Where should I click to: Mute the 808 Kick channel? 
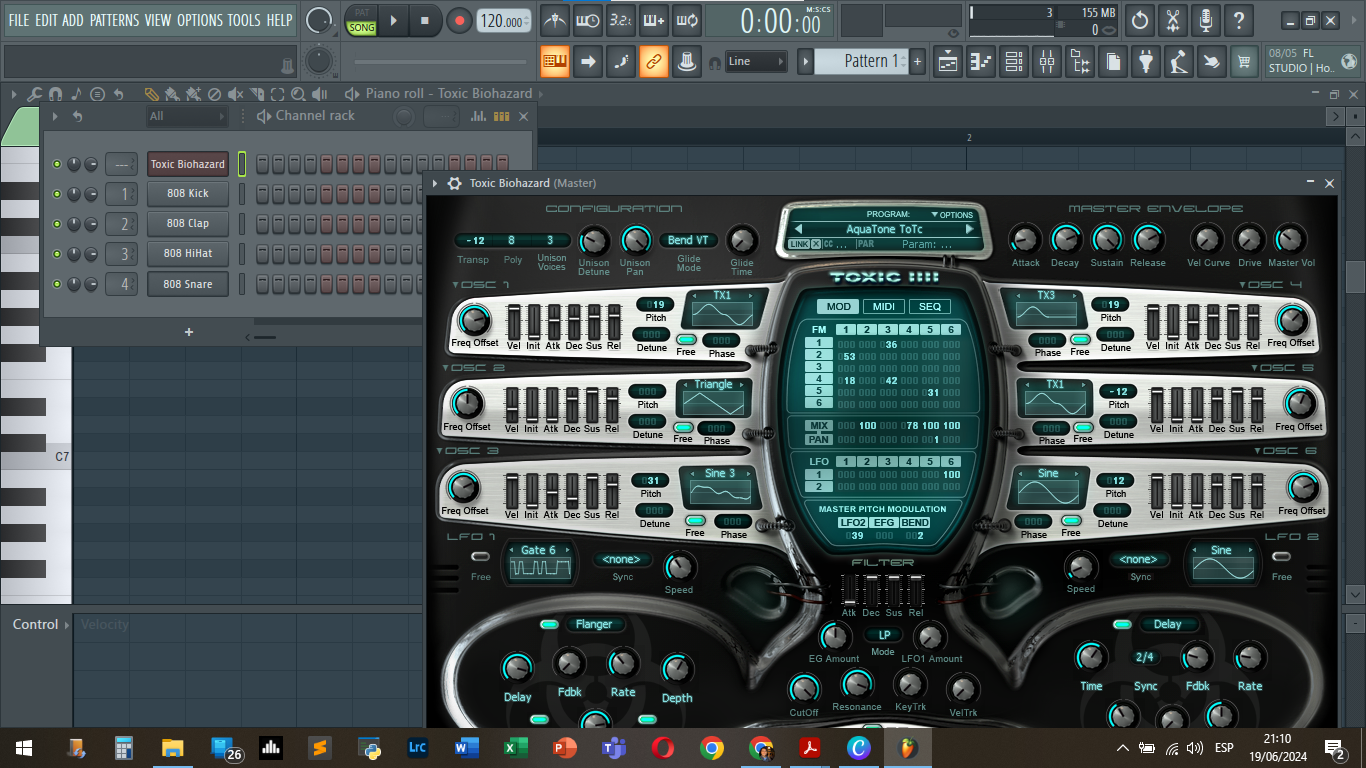56,194
